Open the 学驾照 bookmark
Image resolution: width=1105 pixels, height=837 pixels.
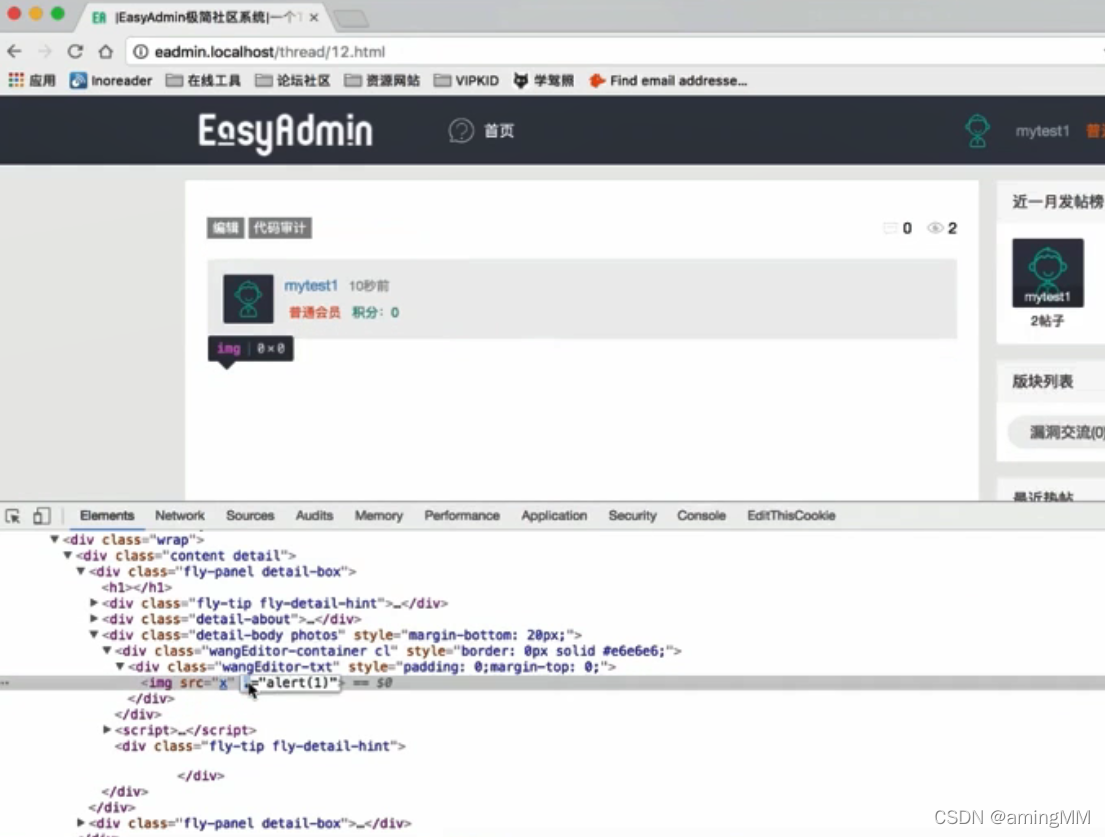543,80
